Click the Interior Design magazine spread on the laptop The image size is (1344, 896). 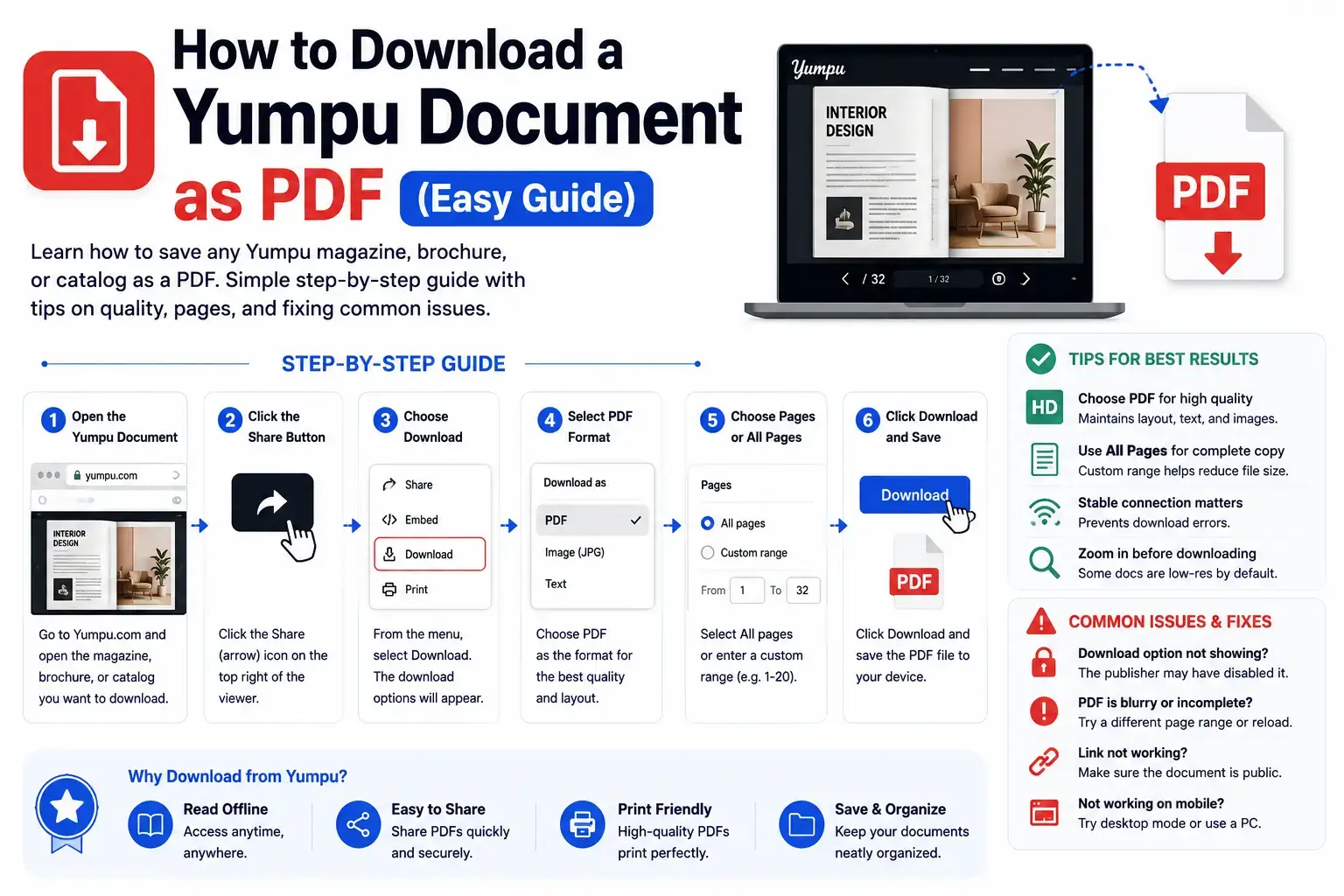tap(939, 172)
